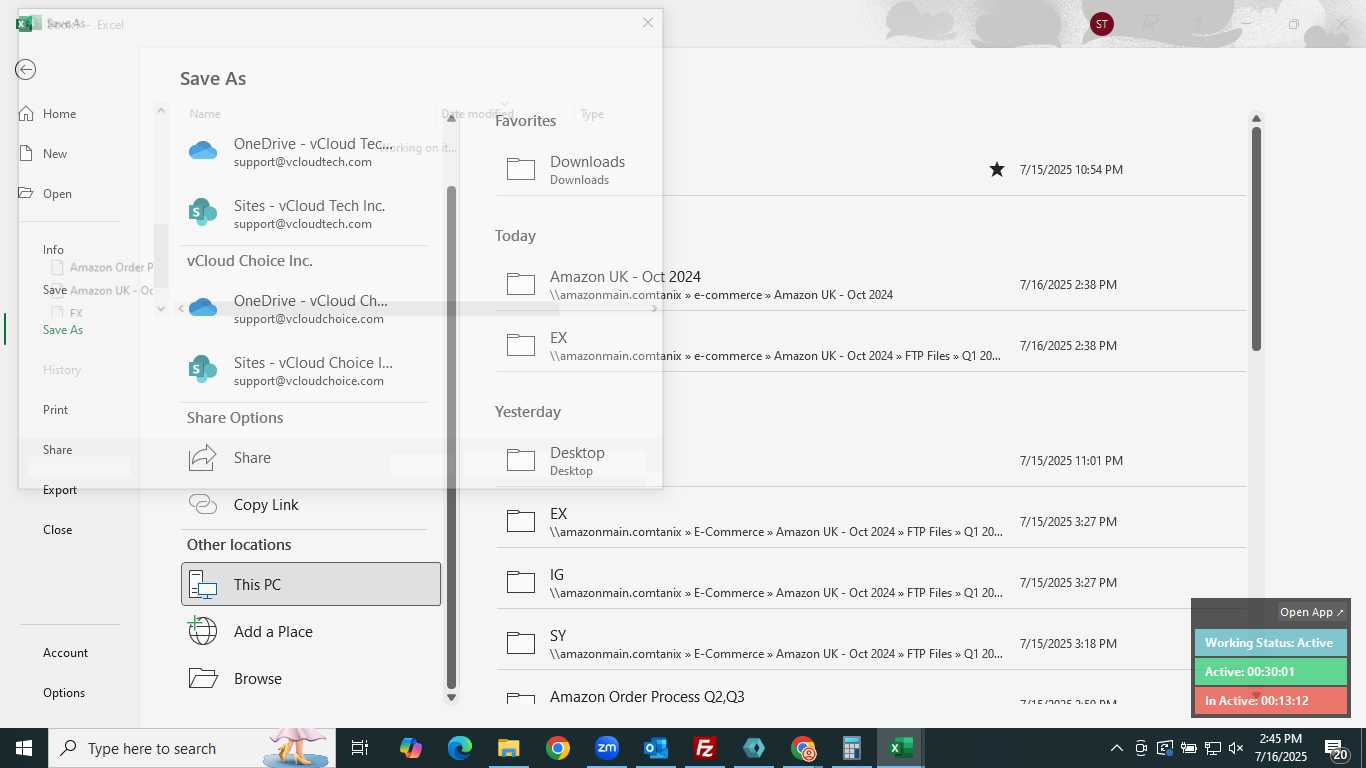The width and height of the screenshot is (1366, 768).
Task: Open Outlook from the taskbar
Action: click(656, 748)
